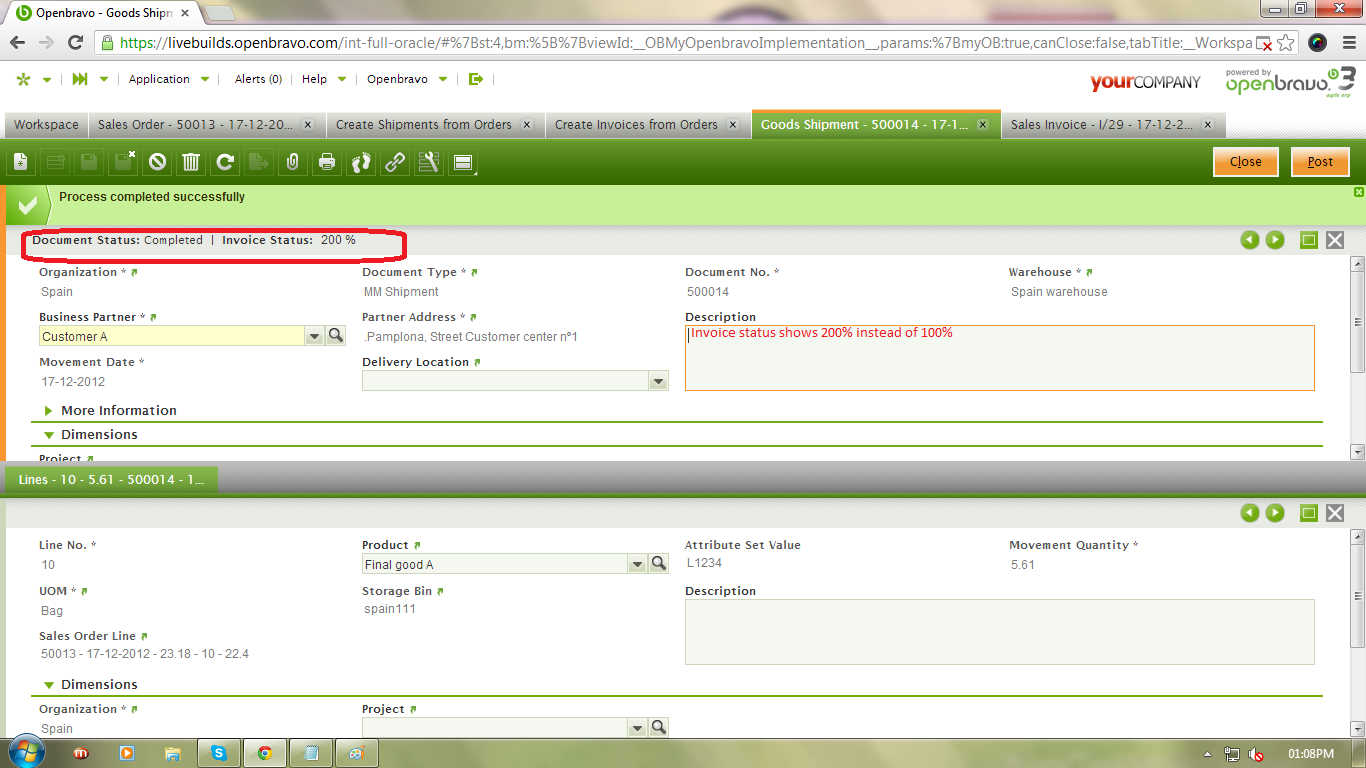Maximize the Lines form section
The width and height of the screenshot is (1366, 768).
(1309, 513)
